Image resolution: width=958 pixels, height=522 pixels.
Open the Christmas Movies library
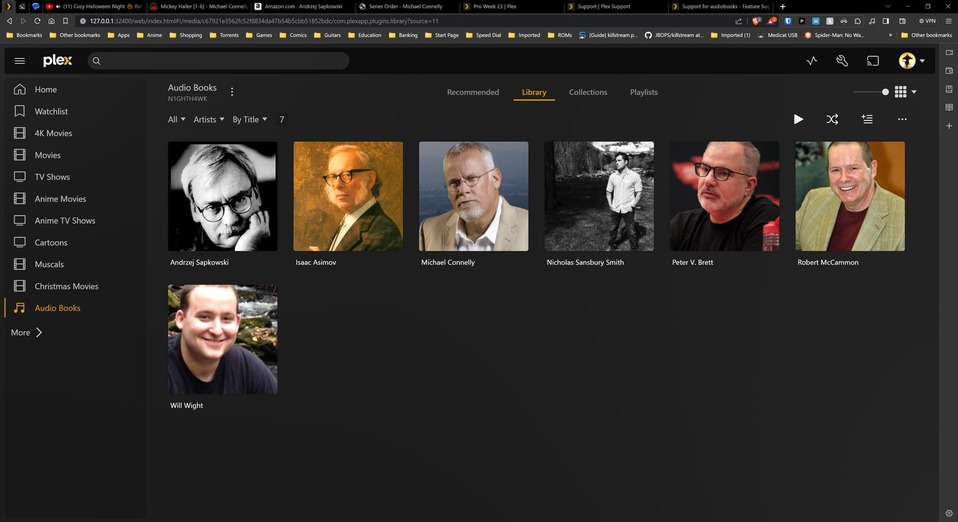[75, 286]
